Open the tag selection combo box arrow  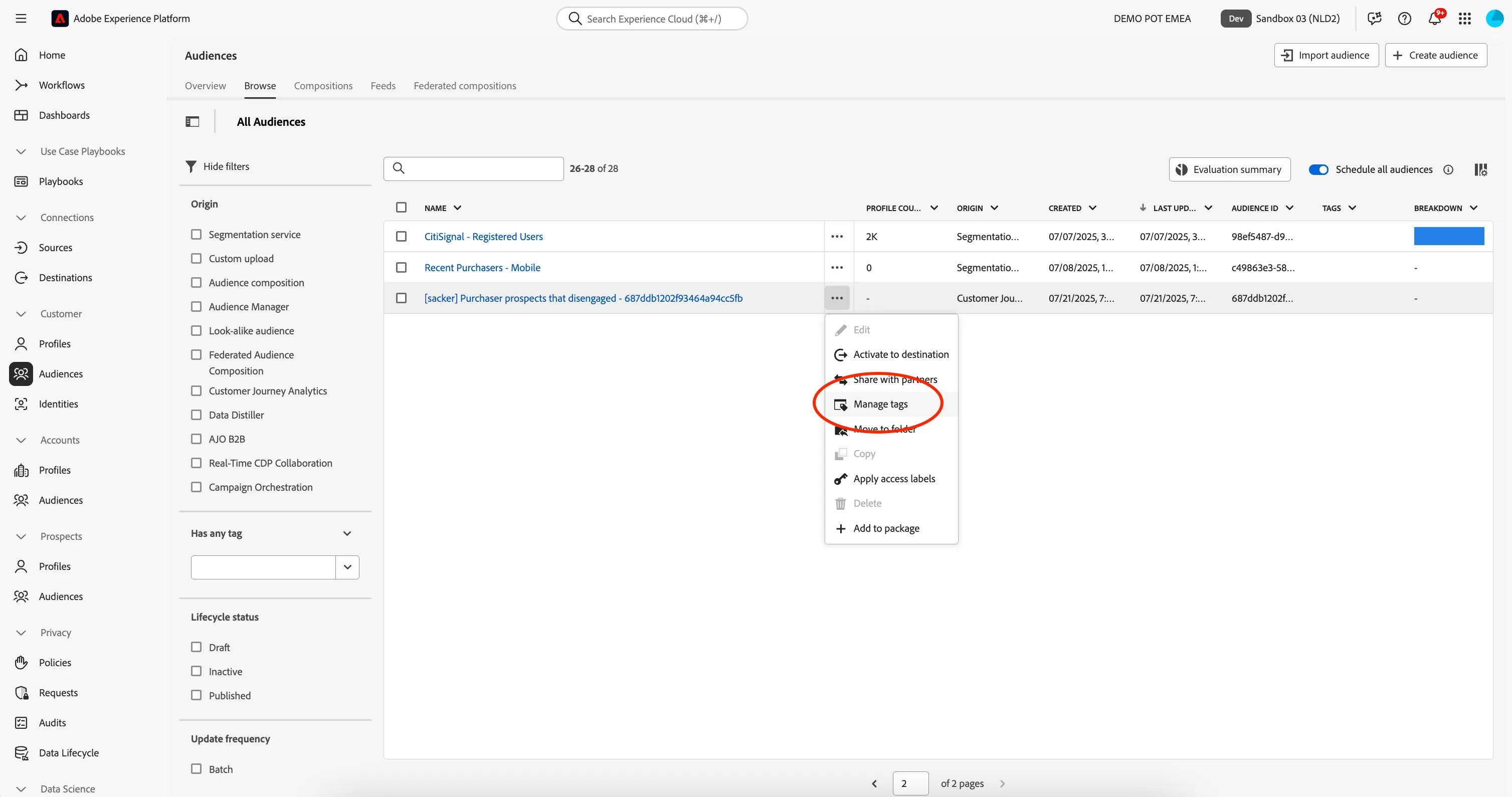pyautogui.click(x=347, y=567)
